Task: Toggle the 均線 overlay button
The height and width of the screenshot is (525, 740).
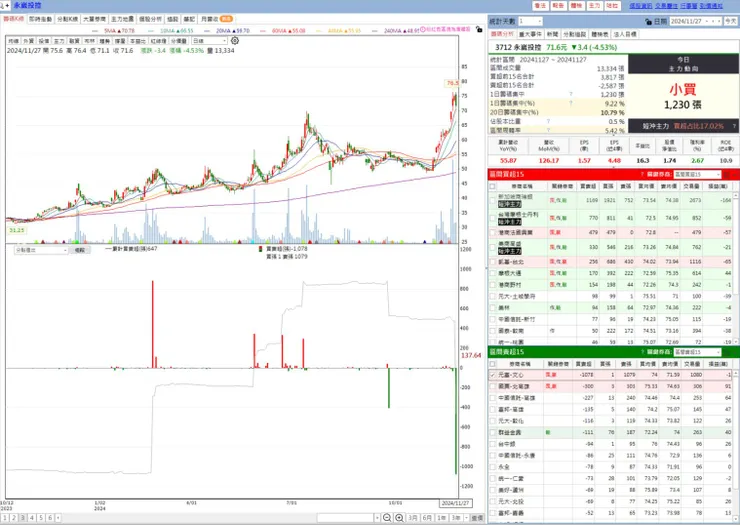Action: [x=13, y=41]
